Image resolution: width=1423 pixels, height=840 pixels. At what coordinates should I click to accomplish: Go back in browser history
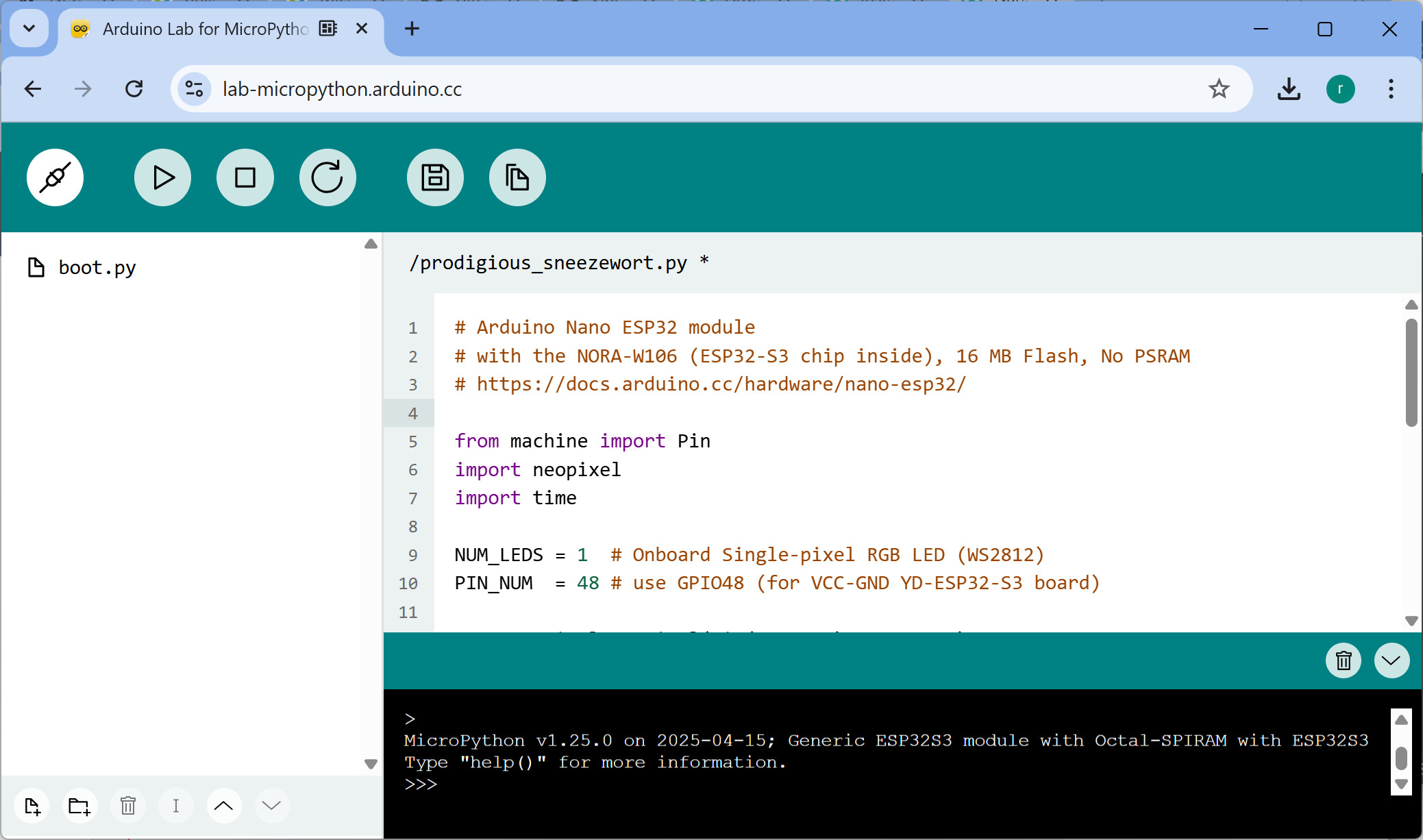(33, 89)
